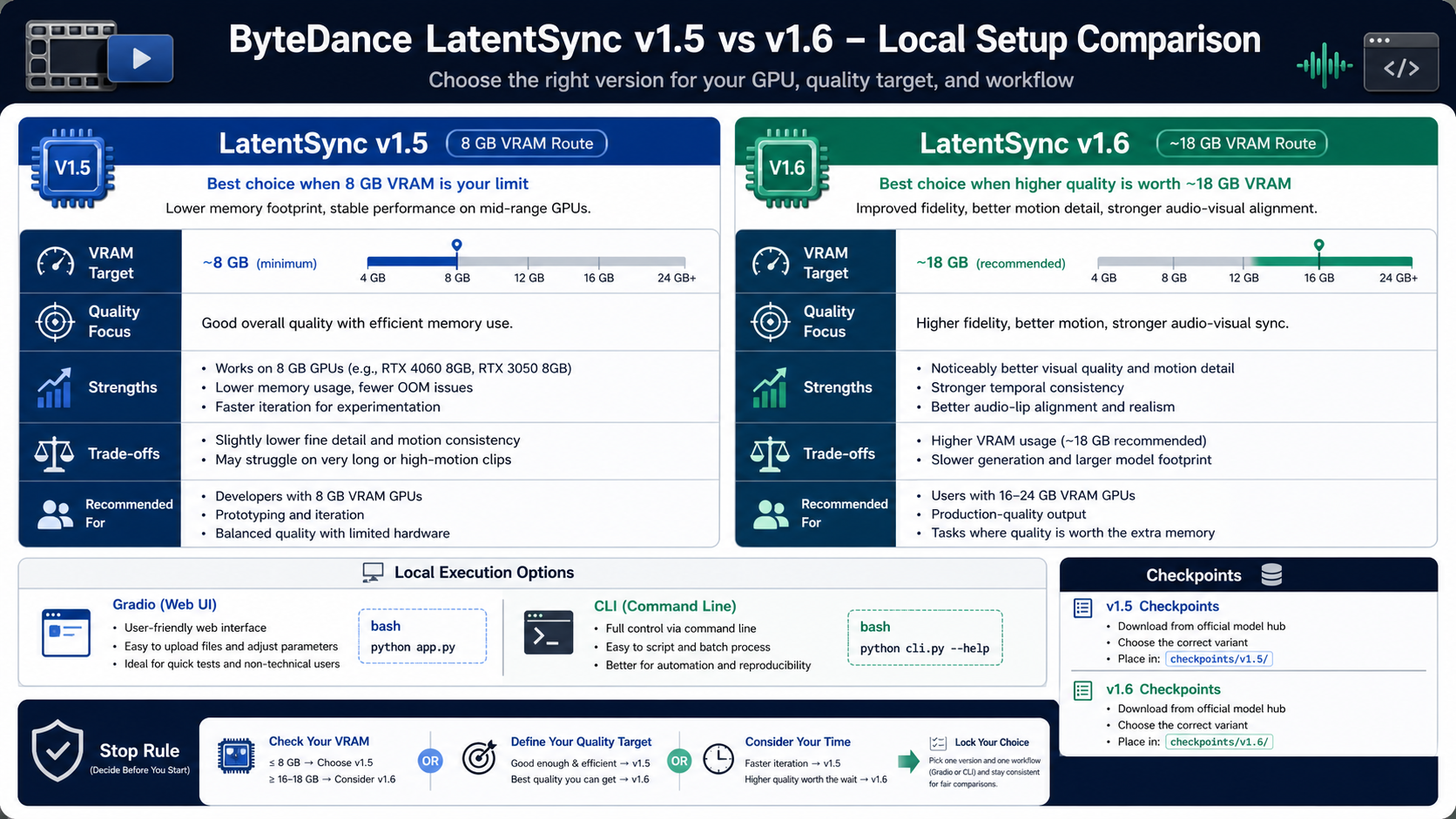The height and width of the screenshot is (819, 1456).
Task: Click the v1.6 VRAM Target gauge icon
Action: point(771,261)
